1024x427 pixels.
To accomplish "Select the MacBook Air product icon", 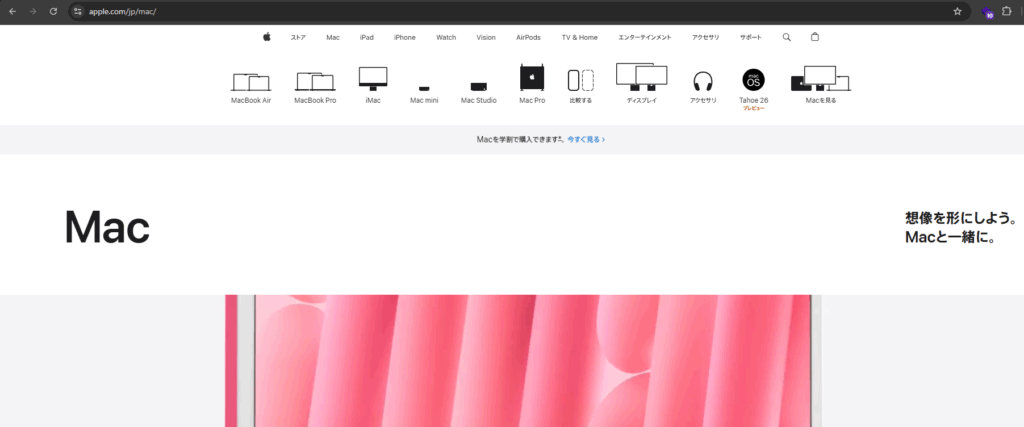I will [251, 82].
